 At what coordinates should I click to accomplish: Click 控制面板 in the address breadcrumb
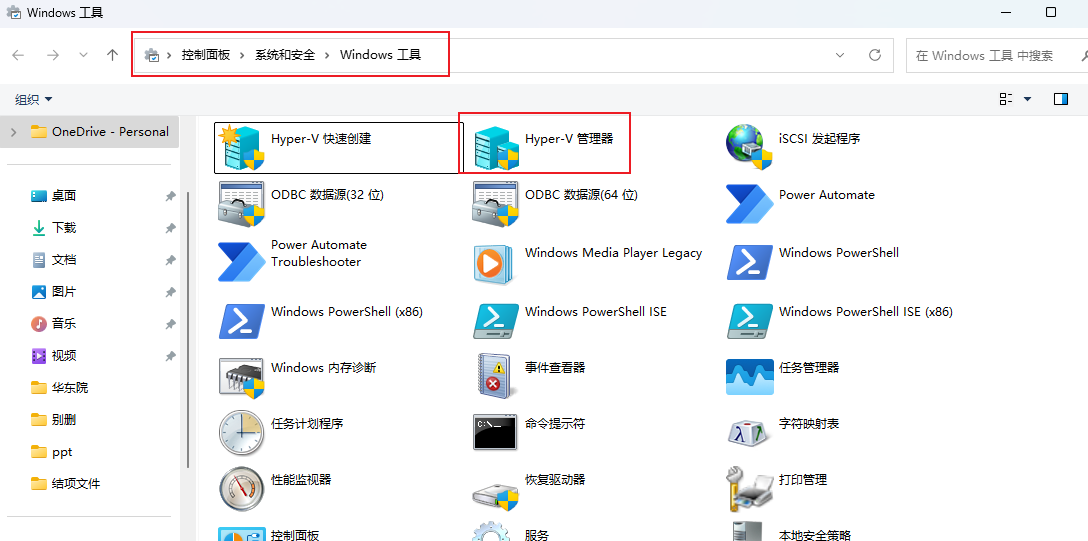pyautogui.click(x=206, y=55)
